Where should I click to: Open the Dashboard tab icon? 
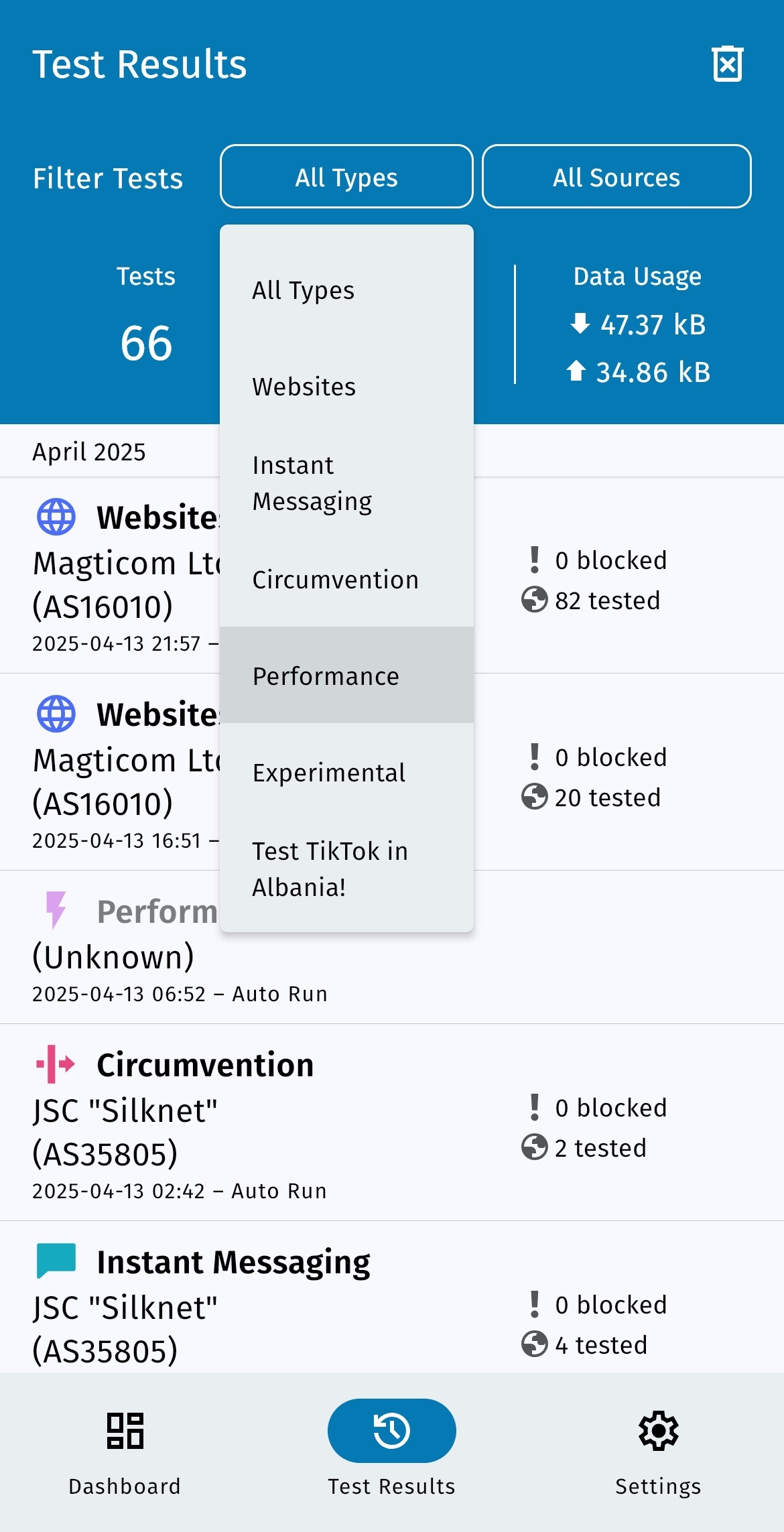(x=125, y=1430)
